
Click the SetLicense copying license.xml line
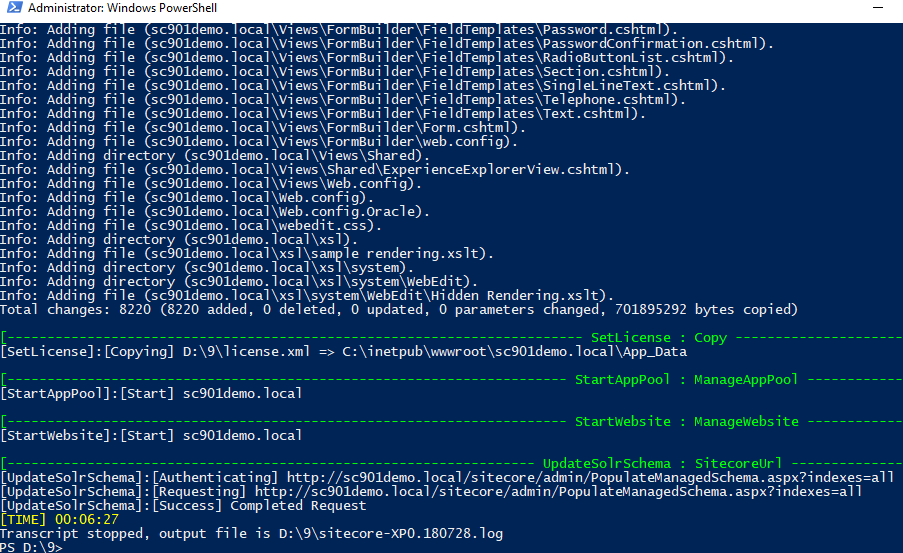(x=343, y=351)
